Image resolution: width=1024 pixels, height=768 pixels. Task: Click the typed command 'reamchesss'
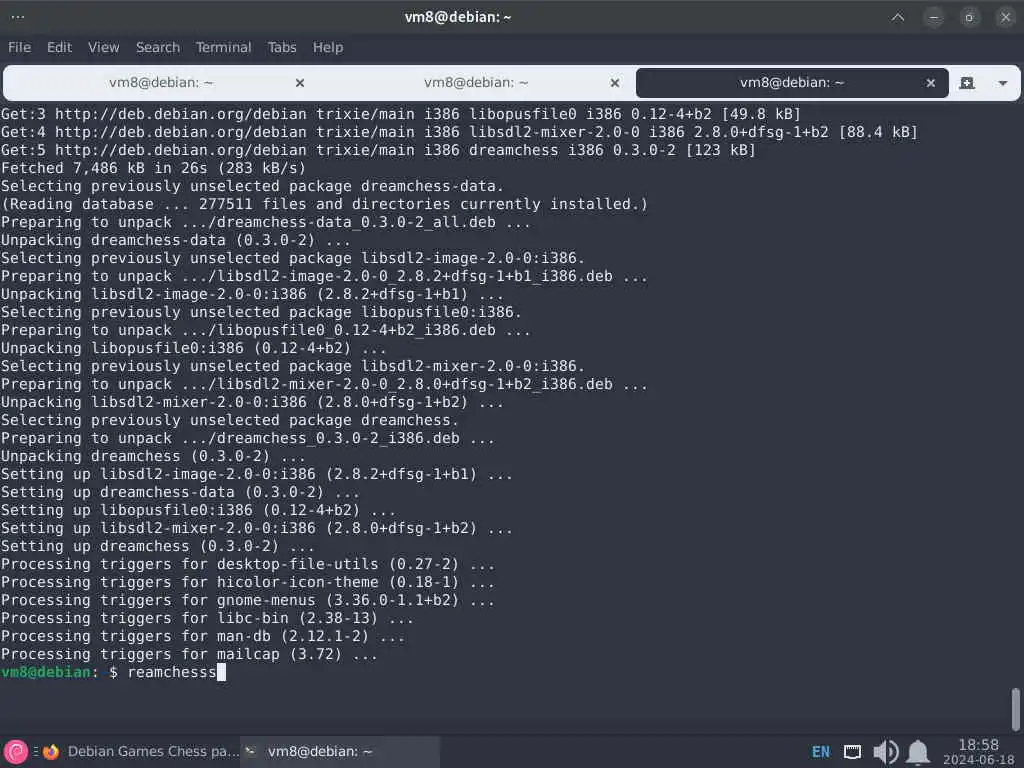172,672
